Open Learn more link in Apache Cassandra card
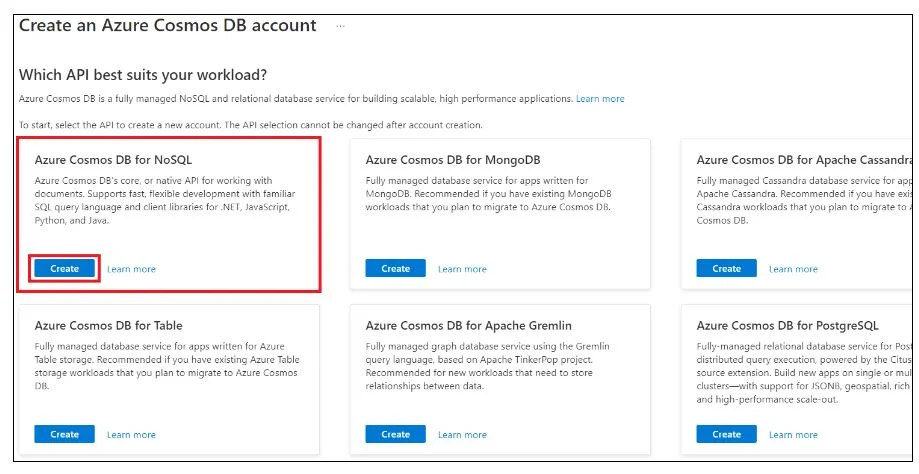Viewport: 919px width, 474px height. (793, 269)
